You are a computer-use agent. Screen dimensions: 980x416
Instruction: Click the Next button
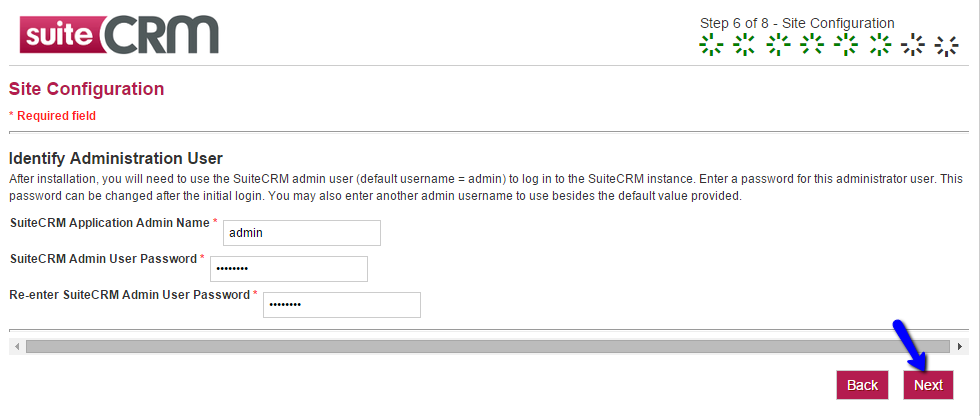[x=928, y=385]
